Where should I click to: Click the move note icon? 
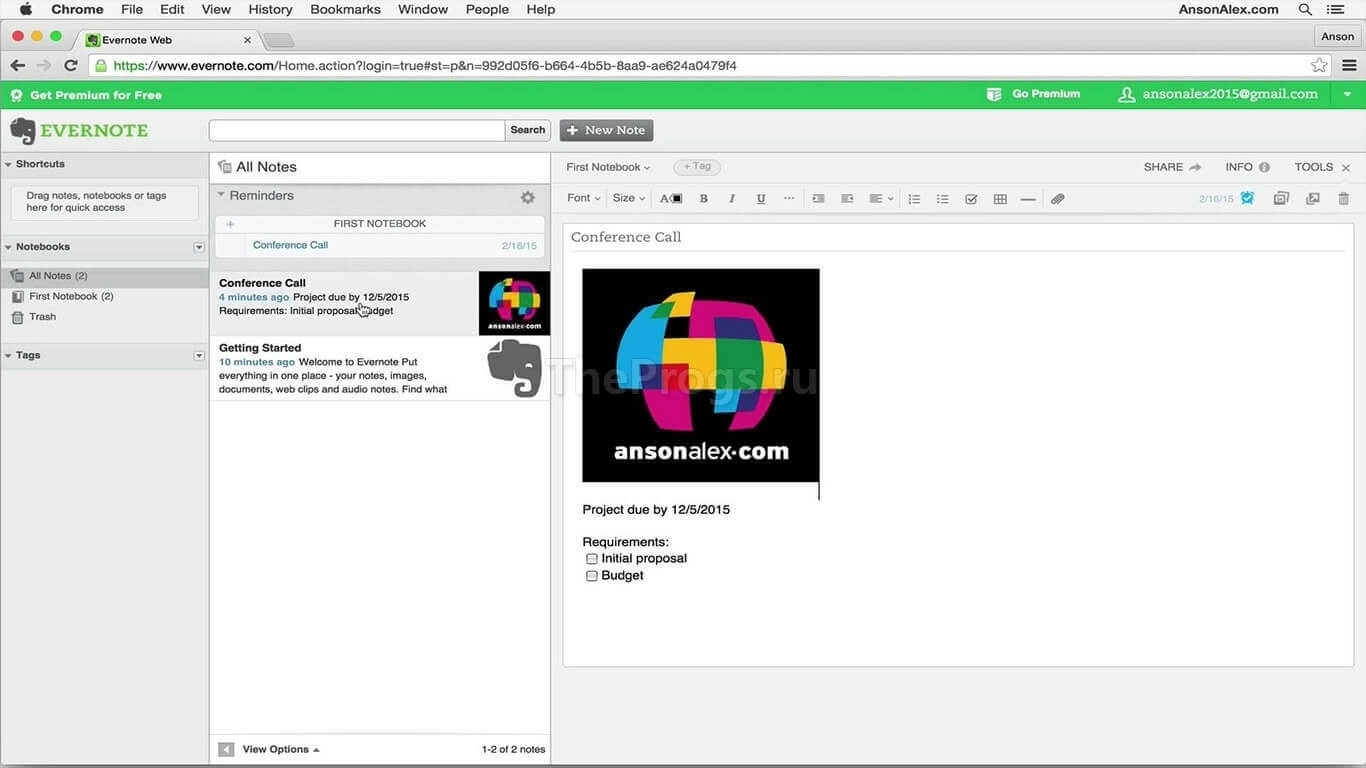(x=1313, y=198)
